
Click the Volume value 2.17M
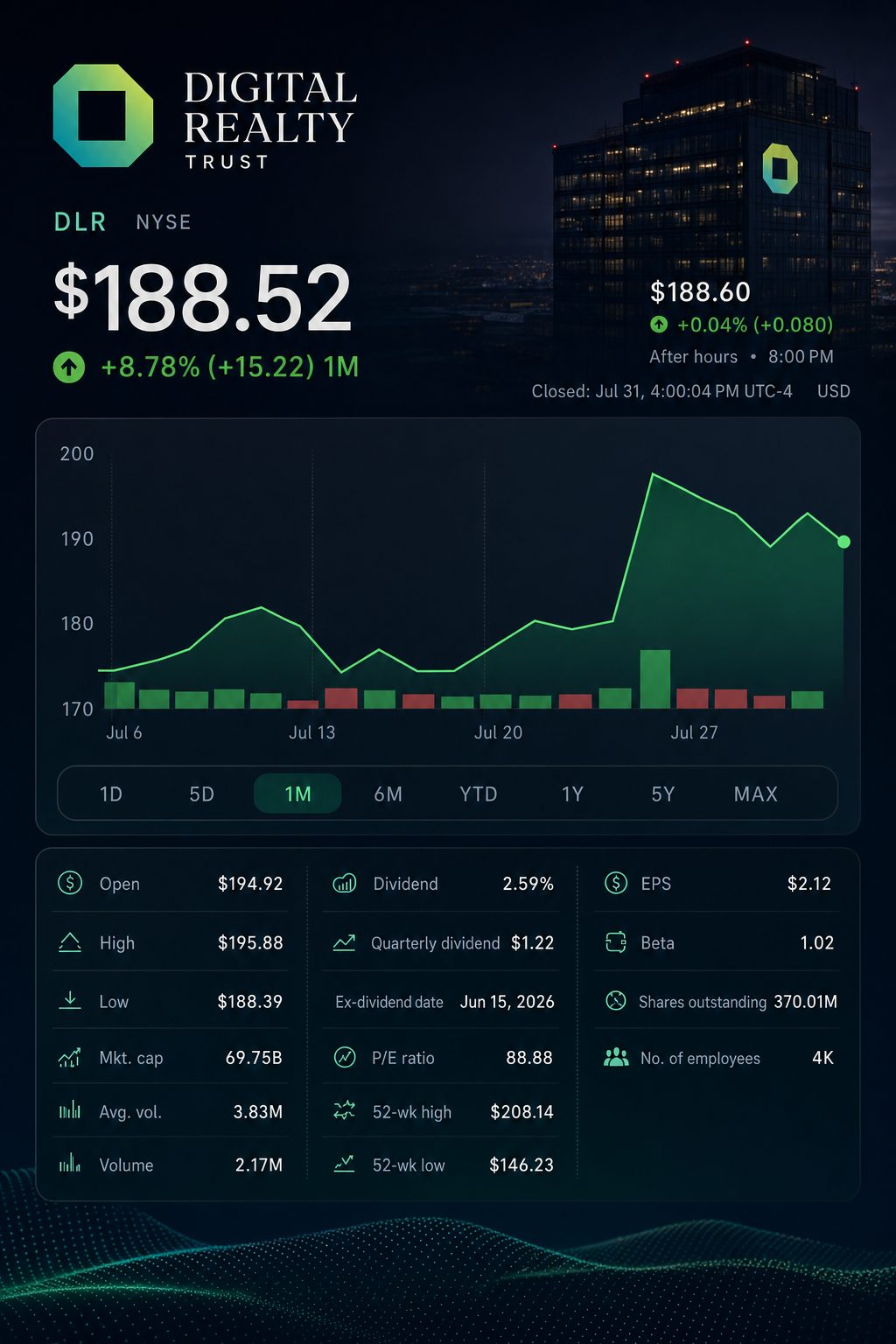pos(259,1165)
